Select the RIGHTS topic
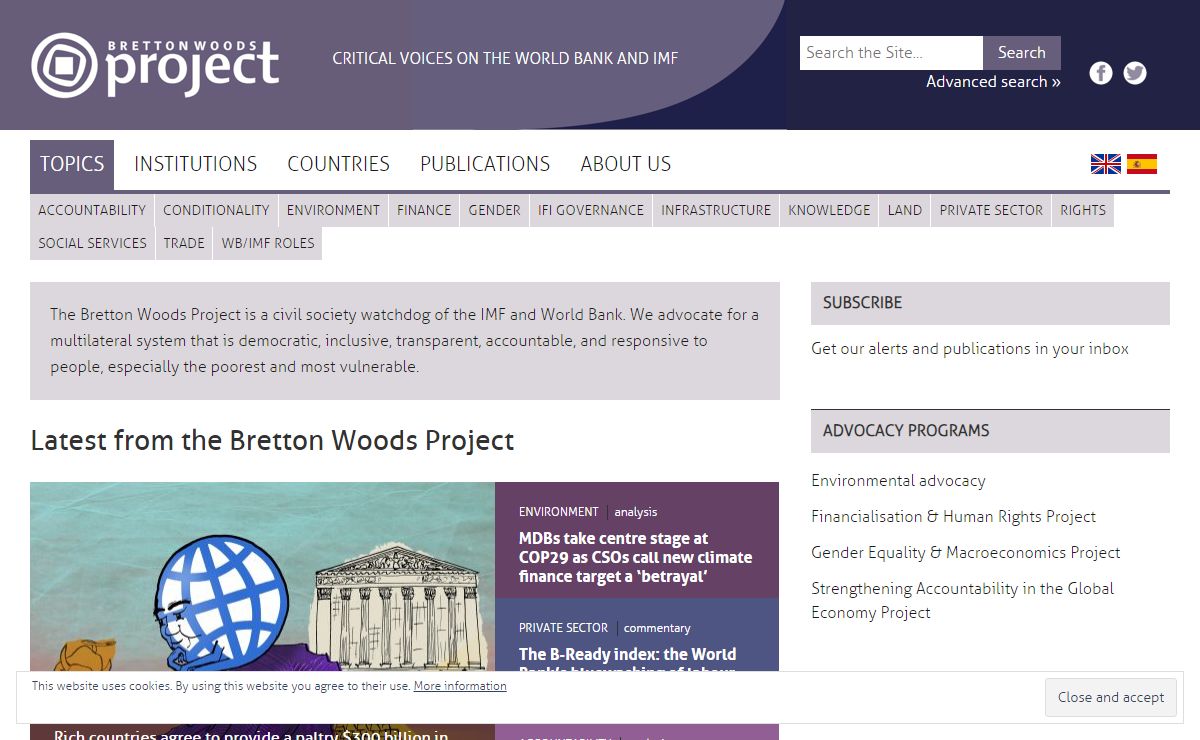Screen dimensions: 1200x740 coord(1083,210)
